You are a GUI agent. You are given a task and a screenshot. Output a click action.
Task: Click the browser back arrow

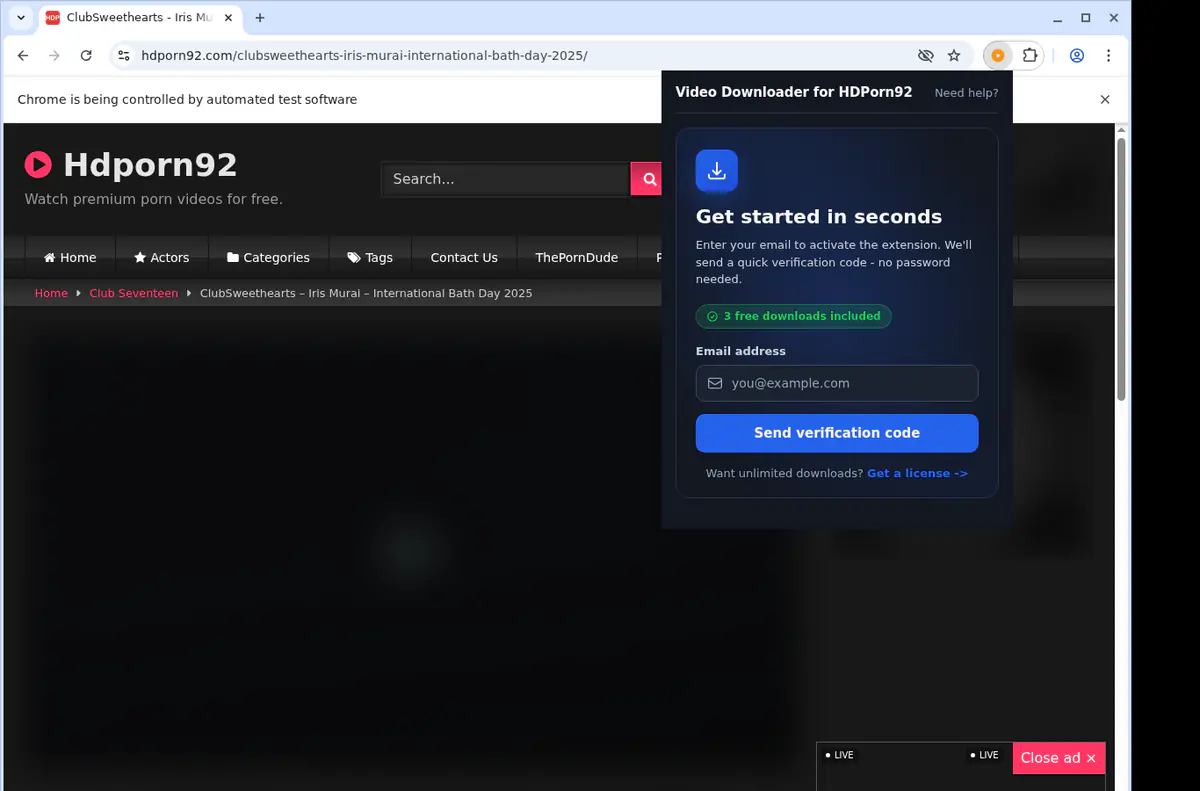pyautogui.click(x=23, y=56)
